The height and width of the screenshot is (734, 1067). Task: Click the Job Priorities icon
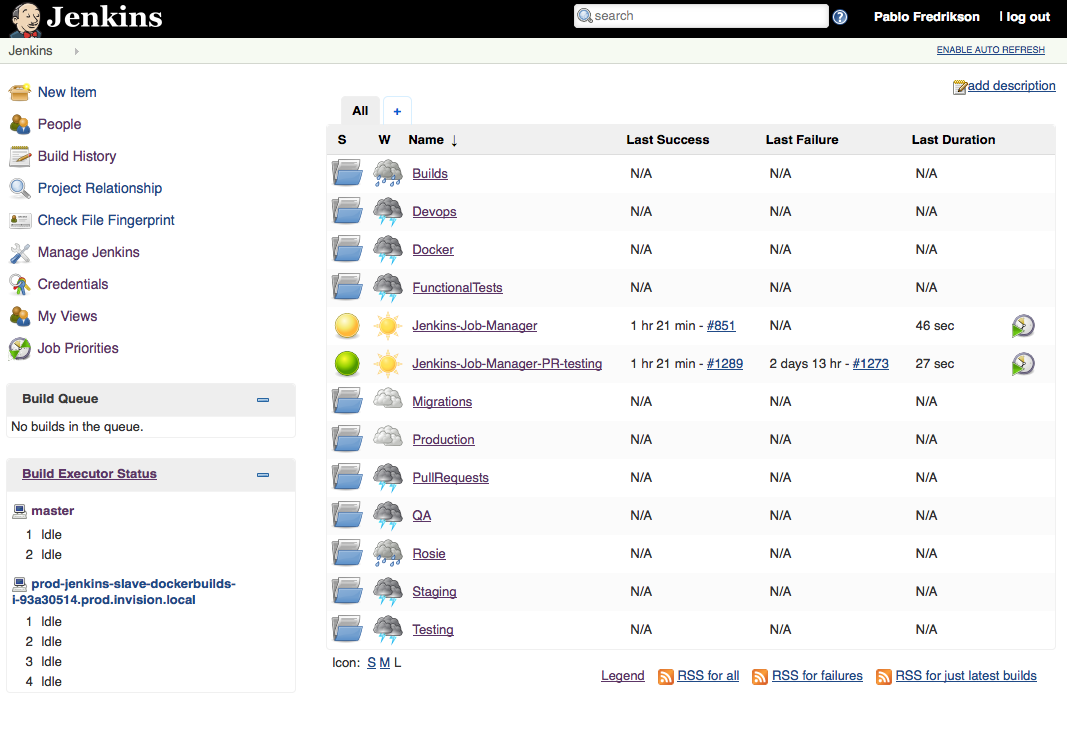pyautogui.click(x=20, y=348)
